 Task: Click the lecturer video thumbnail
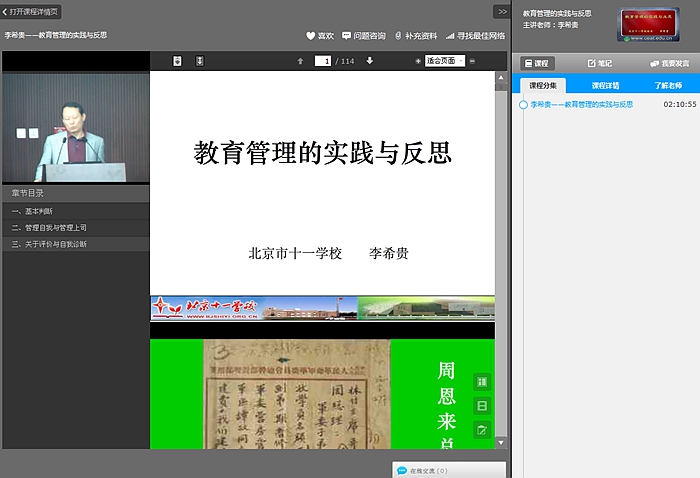coord(76,128)
